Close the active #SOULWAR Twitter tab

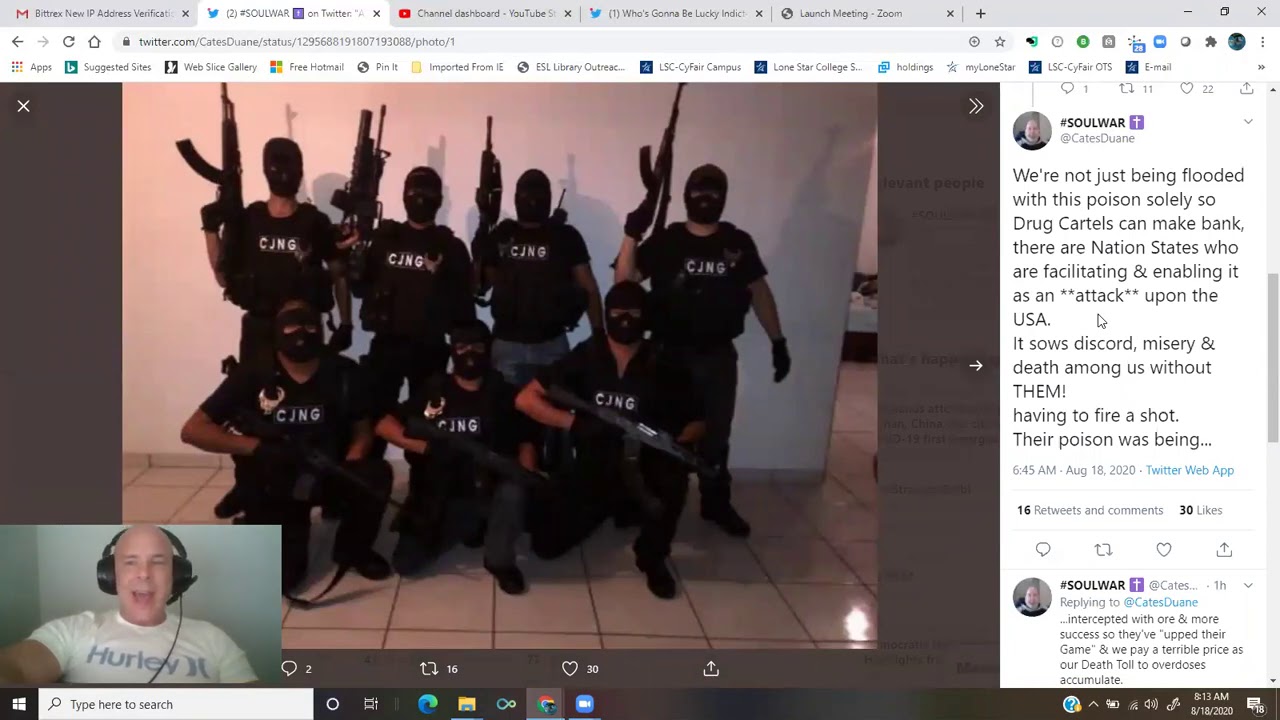point(376,14)
